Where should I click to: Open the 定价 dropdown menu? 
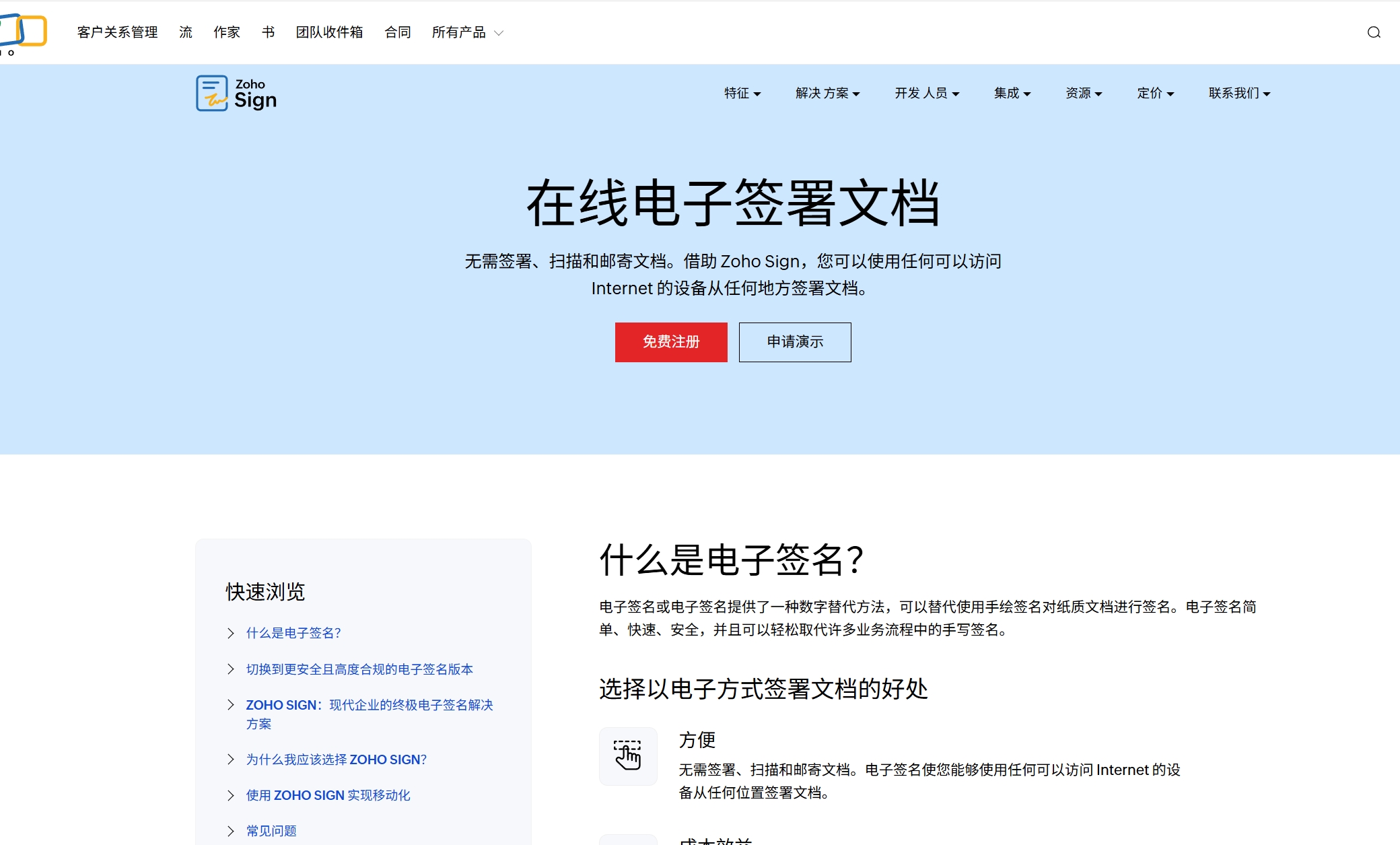[x=1156, y=93]
